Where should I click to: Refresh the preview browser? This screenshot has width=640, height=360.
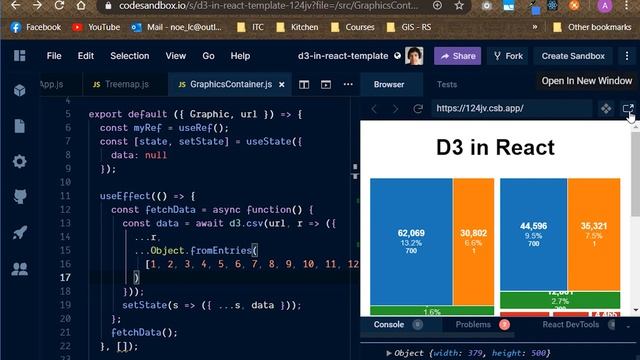coord(418,109)
